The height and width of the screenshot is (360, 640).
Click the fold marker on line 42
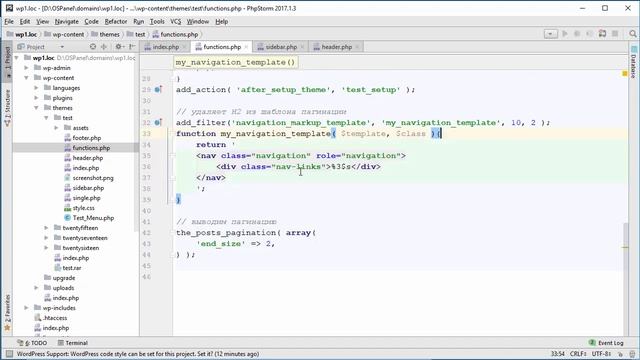(173, 233)
